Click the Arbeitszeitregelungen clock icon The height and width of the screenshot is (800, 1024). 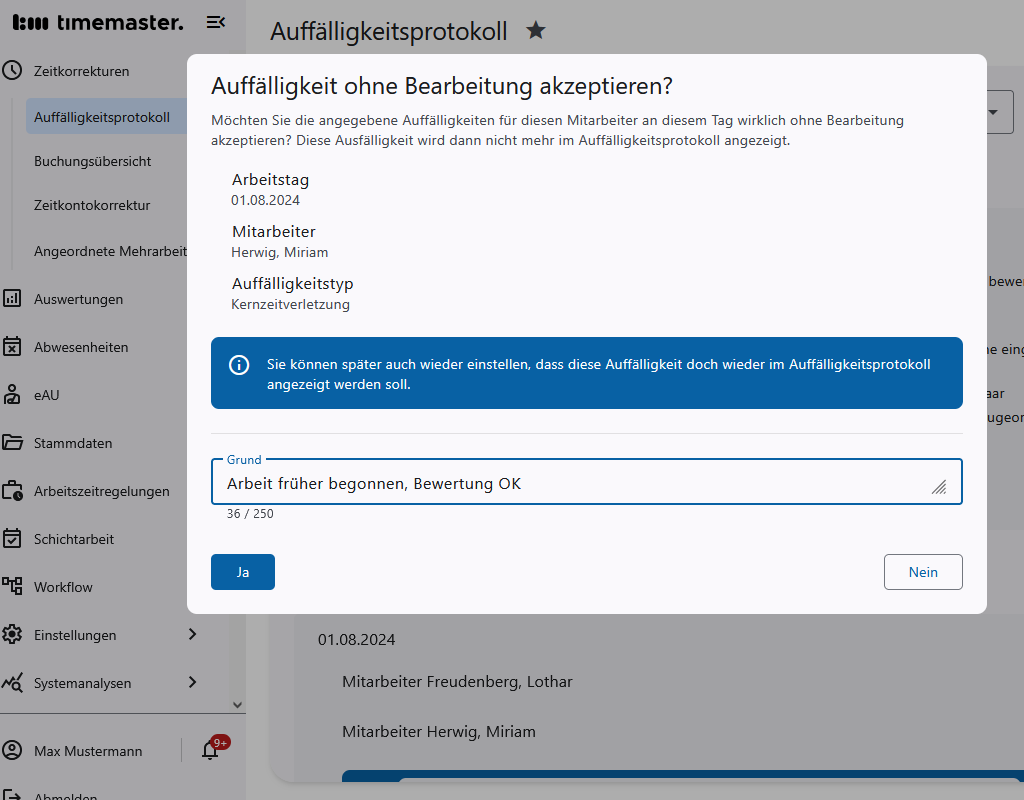(13, 491)
